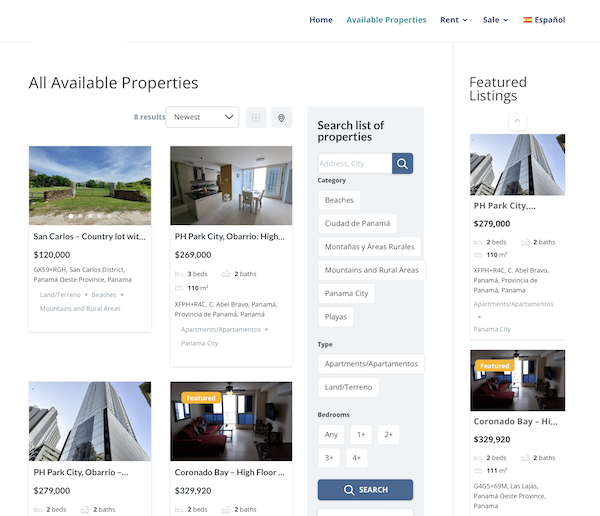Image resolution: width=600 pixels, height=516 pixels.
Task: Click the grid view icon
Action: [256, 118]
